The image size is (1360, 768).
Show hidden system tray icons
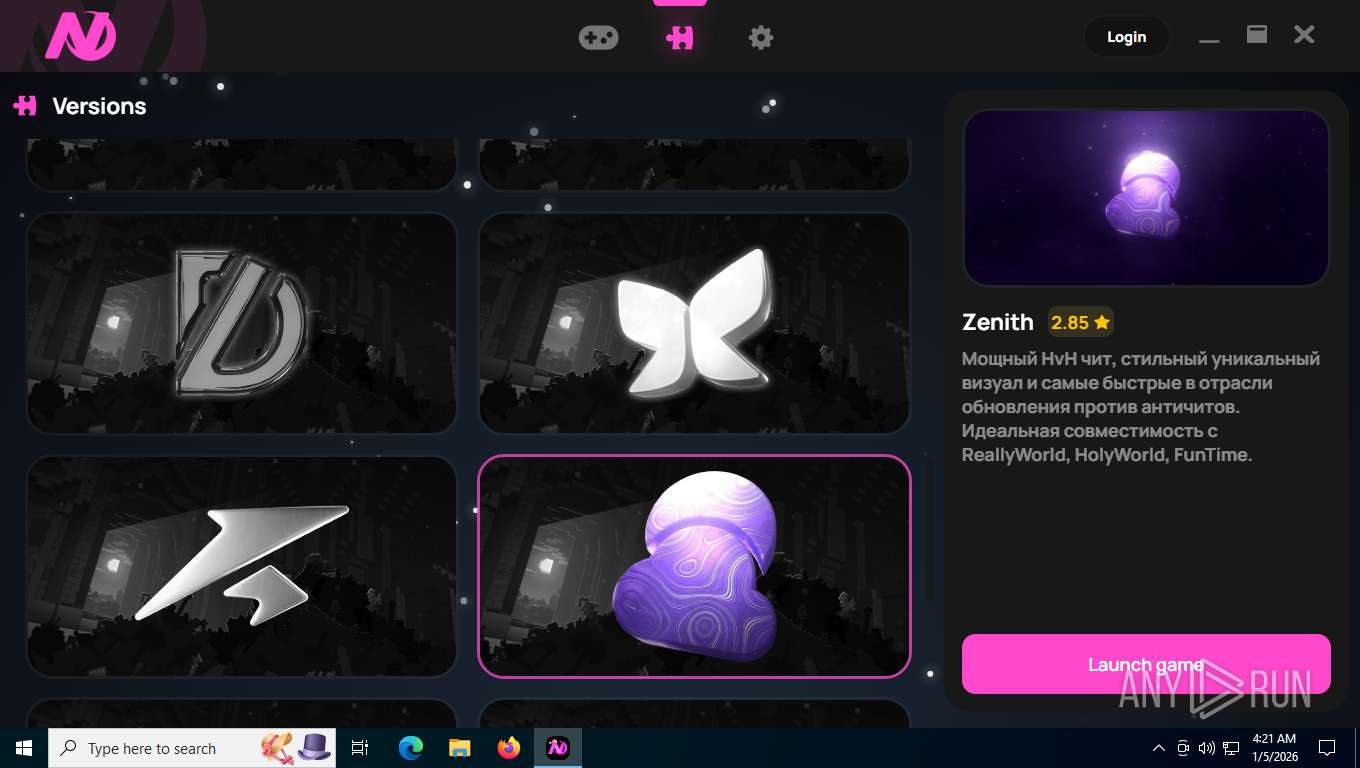pos(1159,748)
